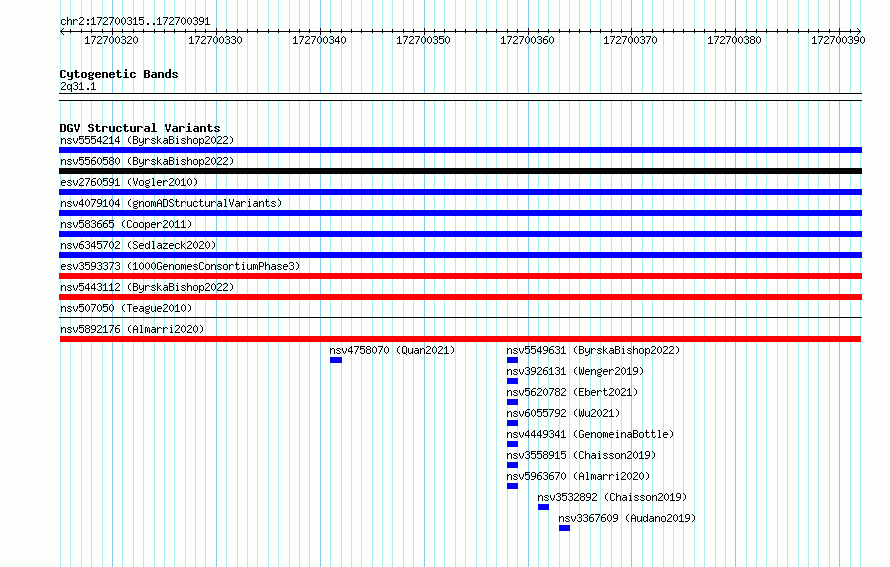Click ruler position 172700340
The height and width of the screenshot is (567, 890).
(x=319, y=40)
